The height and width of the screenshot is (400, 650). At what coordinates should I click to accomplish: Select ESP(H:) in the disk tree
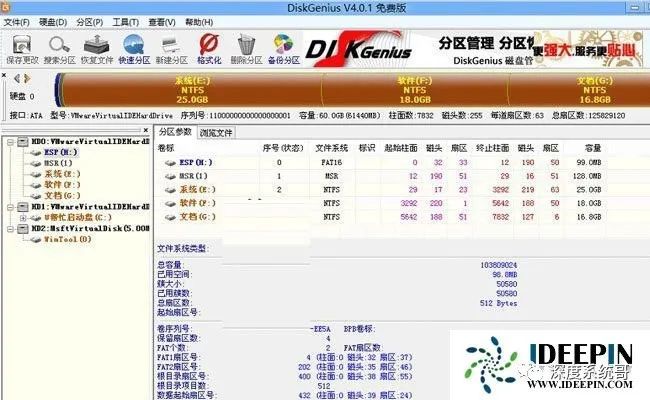[61, 152]
